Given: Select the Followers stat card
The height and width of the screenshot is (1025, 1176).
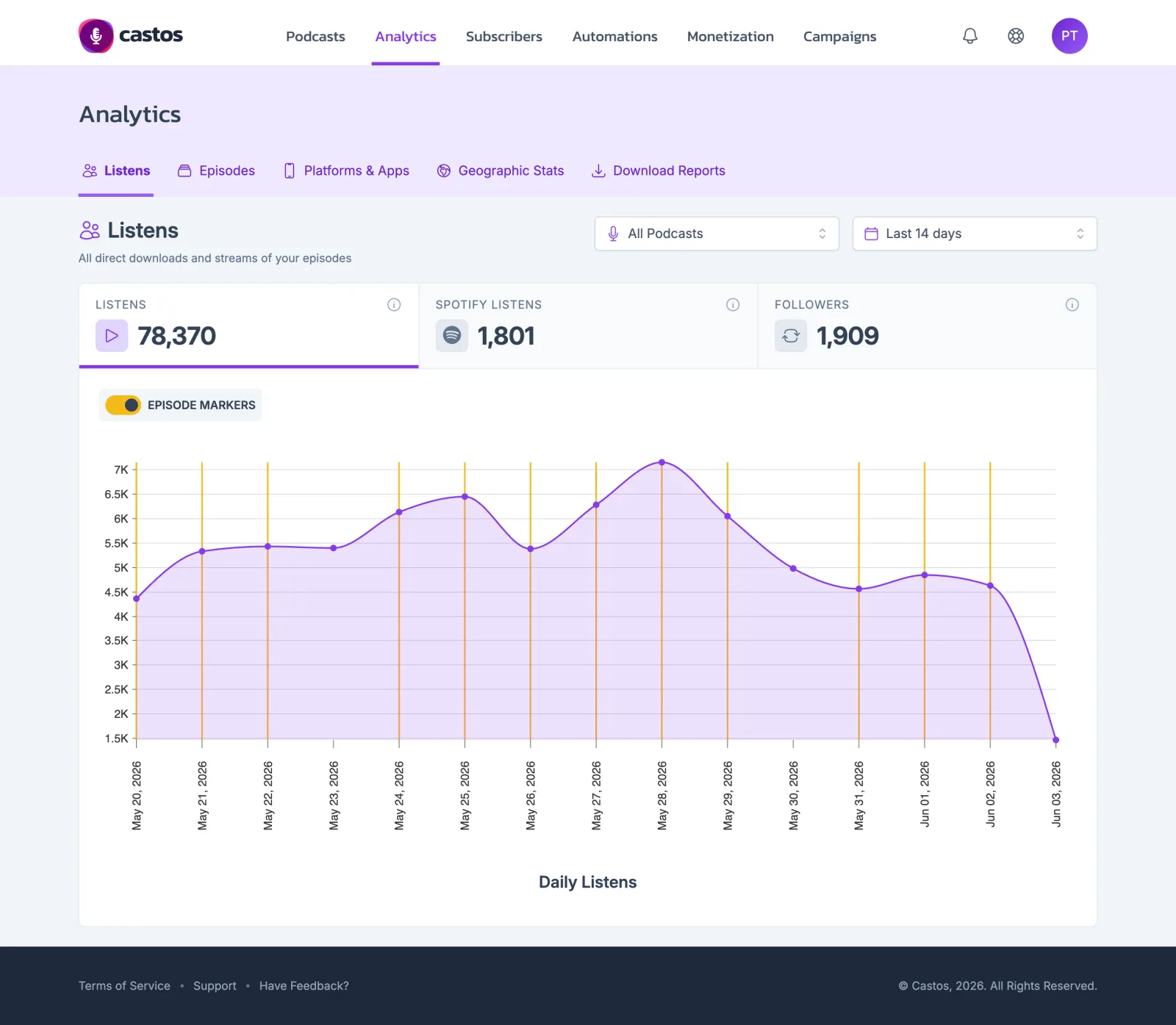Looking at the screenshot, I should pyautogui.click(x=928, y=326).
